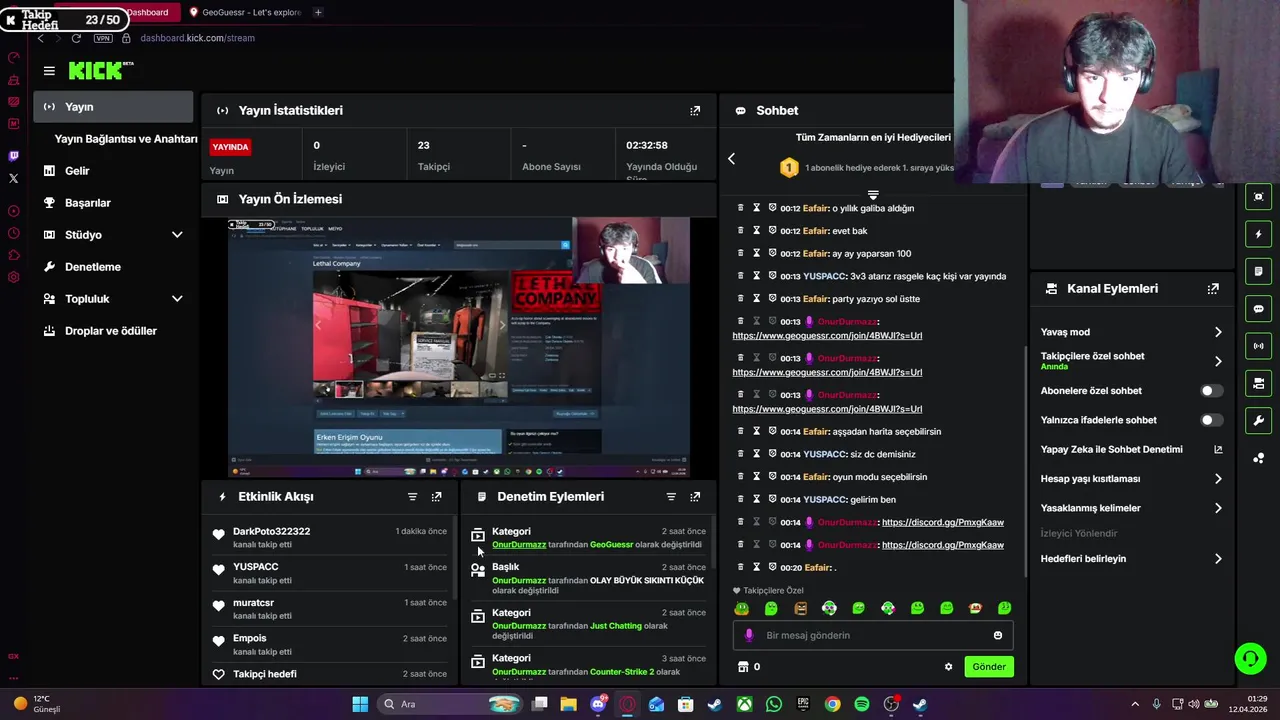Open Takipçilere özel sohbet options chevron
This screenshot has width=1280, height=720.
pos(1218,361)
